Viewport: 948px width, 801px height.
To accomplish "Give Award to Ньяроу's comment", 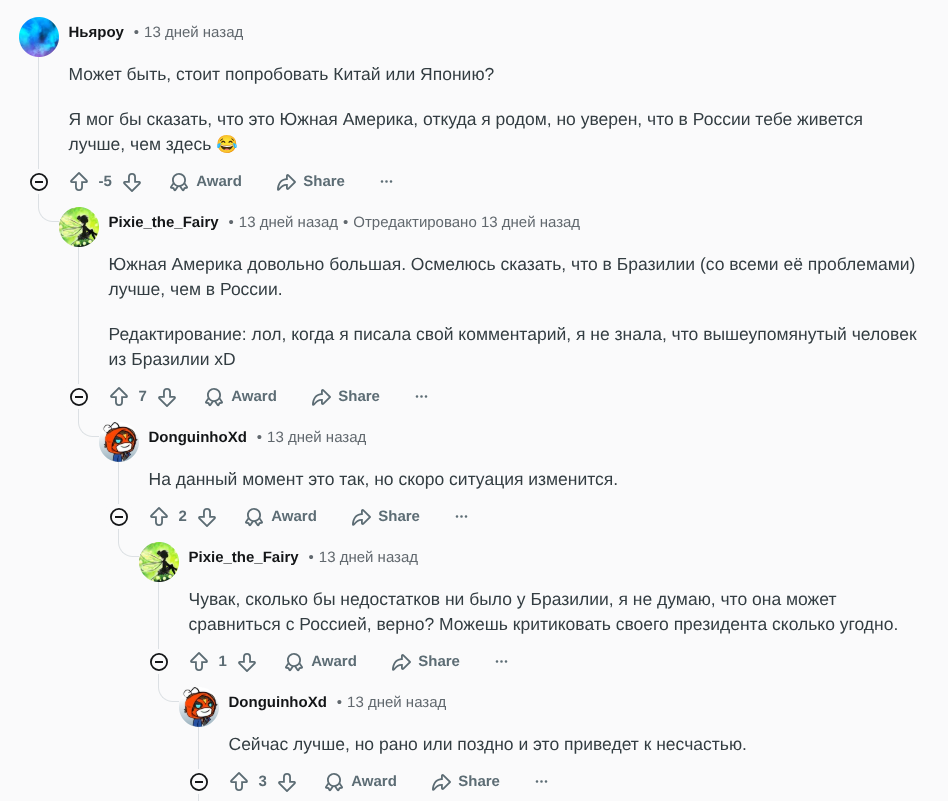I will (x=206, y=181).
